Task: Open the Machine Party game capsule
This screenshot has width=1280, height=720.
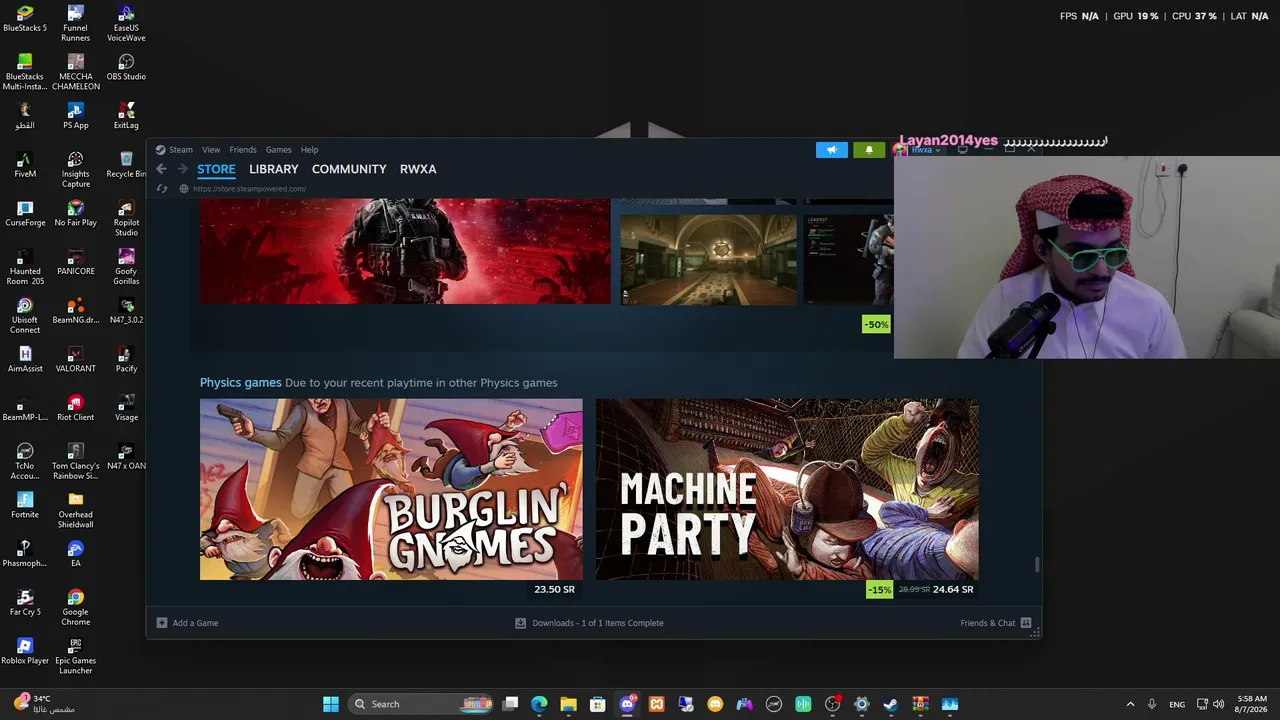Action: tap(787, 489)
